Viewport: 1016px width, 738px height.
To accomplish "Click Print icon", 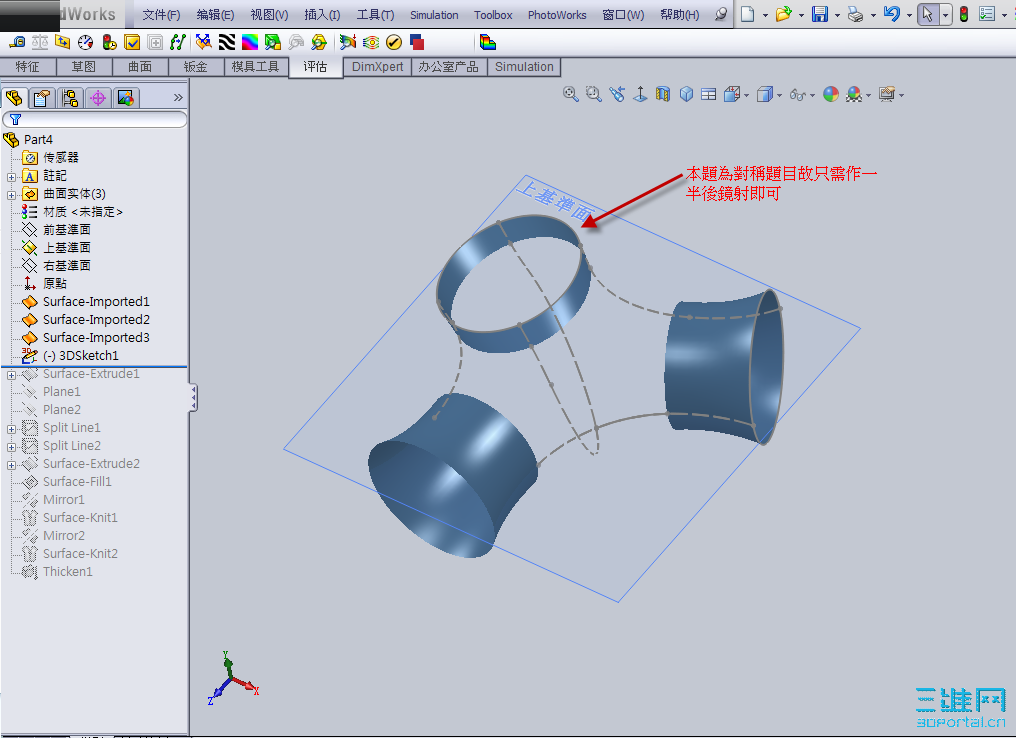I will click(x=855, y=14).
